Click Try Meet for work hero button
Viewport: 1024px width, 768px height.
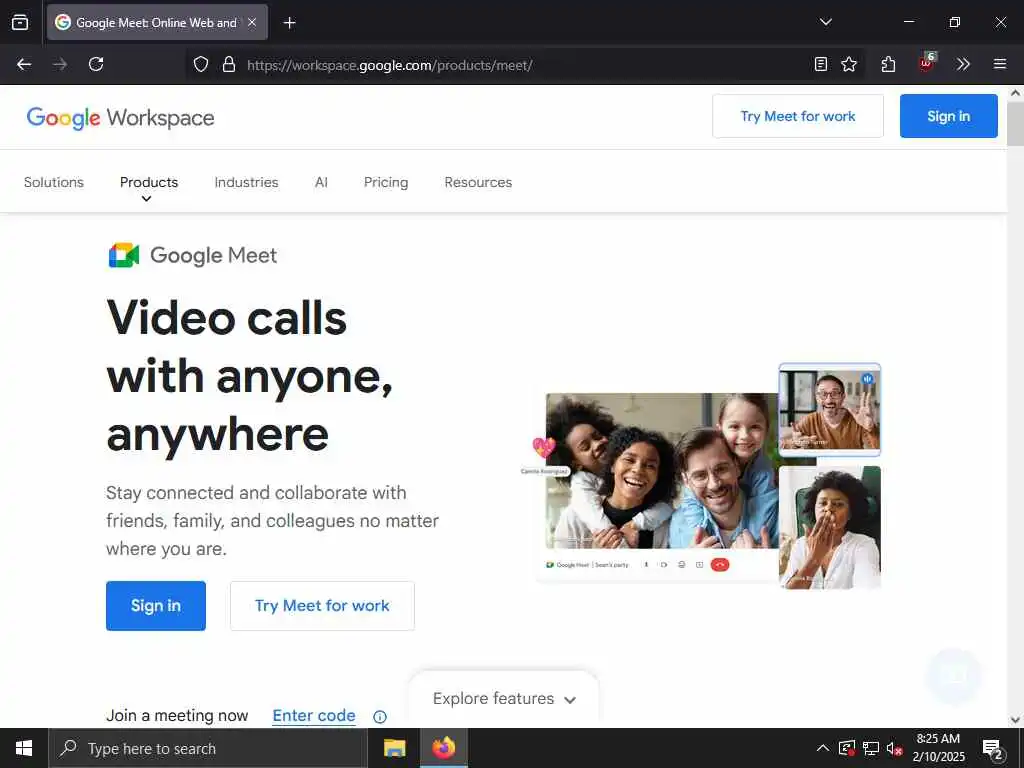click(x=322, y=606)
